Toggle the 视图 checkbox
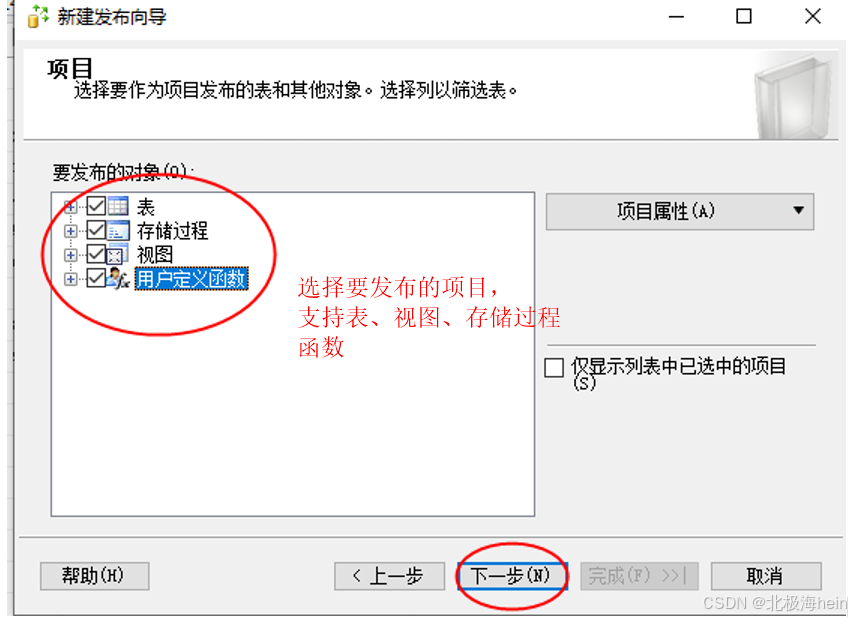Image resolution: width=851 pixels, height=618 pixels. pos(96,254)
